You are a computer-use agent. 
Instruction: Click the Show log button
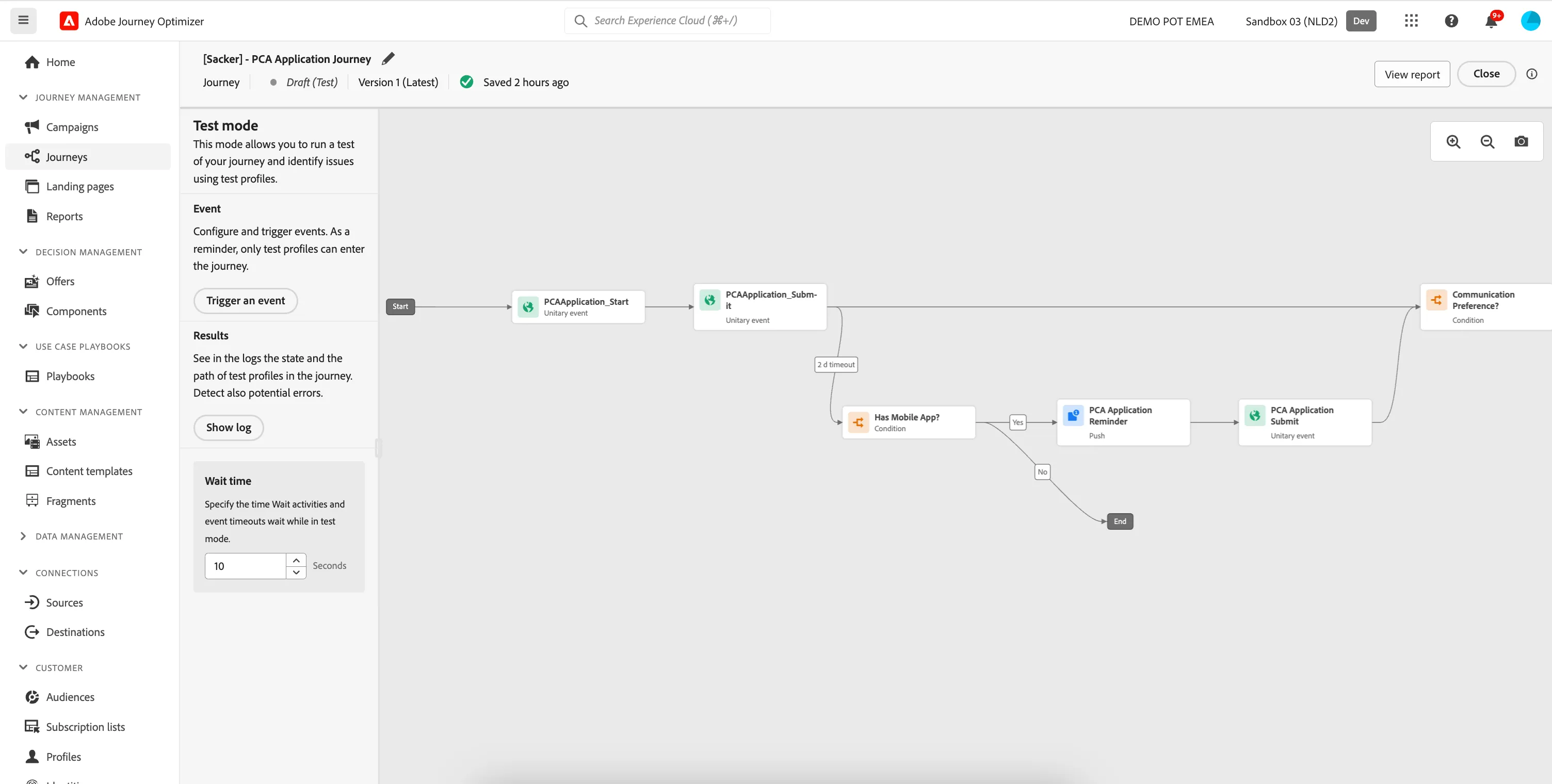(x=229, y=428)
